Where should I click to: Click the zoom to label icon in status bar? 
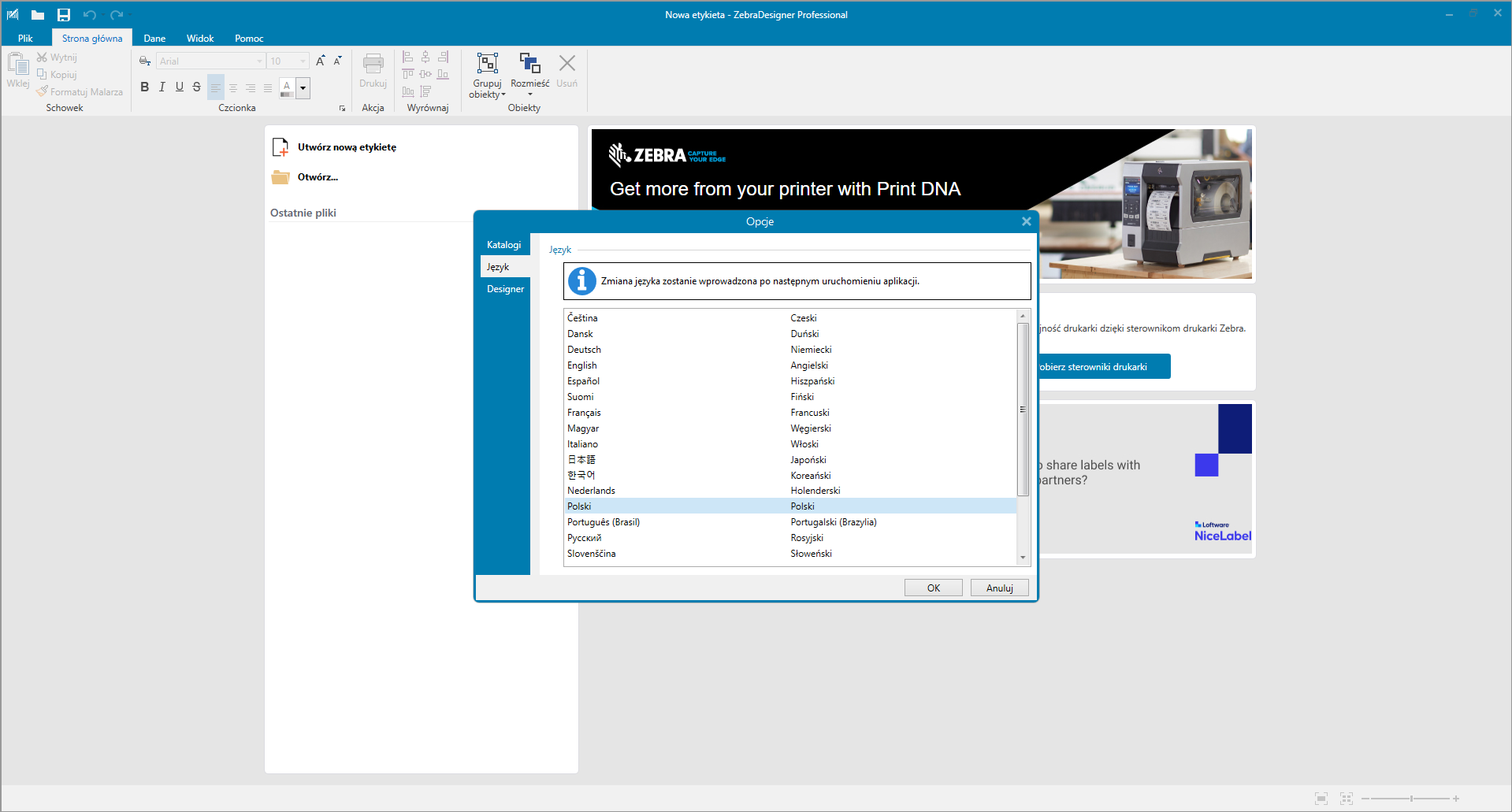coord(1321,799)
